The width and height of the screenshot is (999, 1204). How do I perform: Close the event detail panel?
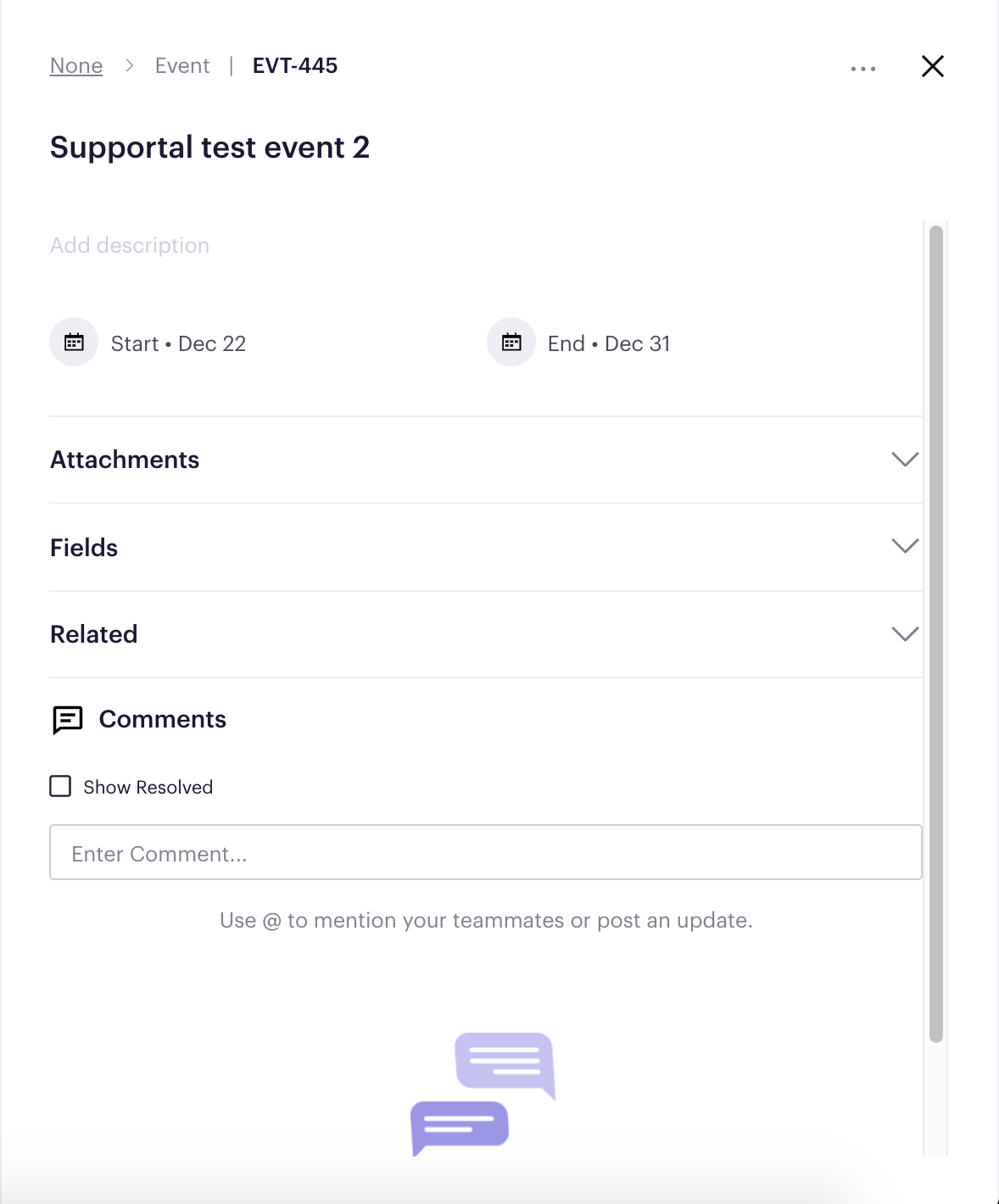pos(933,66)
